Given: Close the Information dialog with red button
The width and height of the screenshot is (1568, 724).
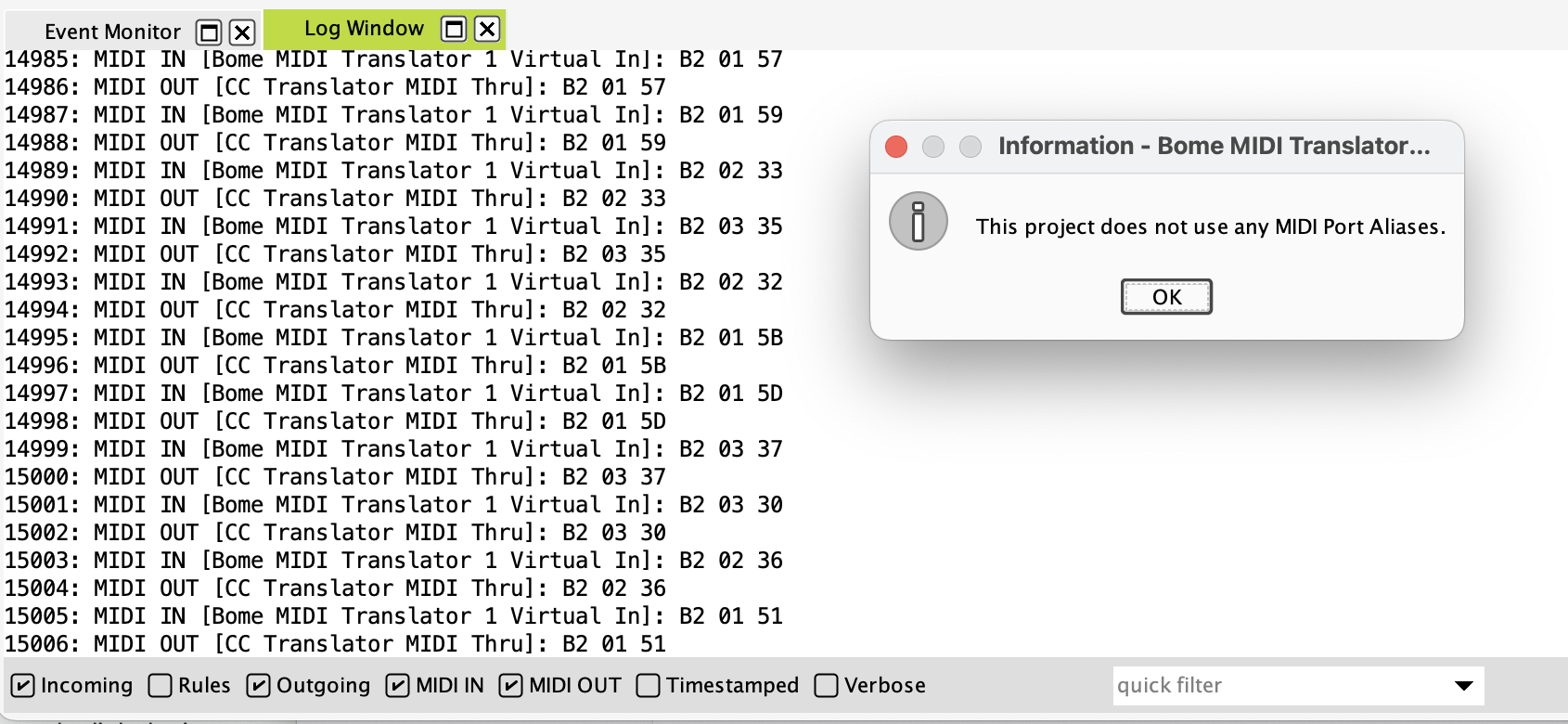Looking at the screenshot, I should coord(896,147).
